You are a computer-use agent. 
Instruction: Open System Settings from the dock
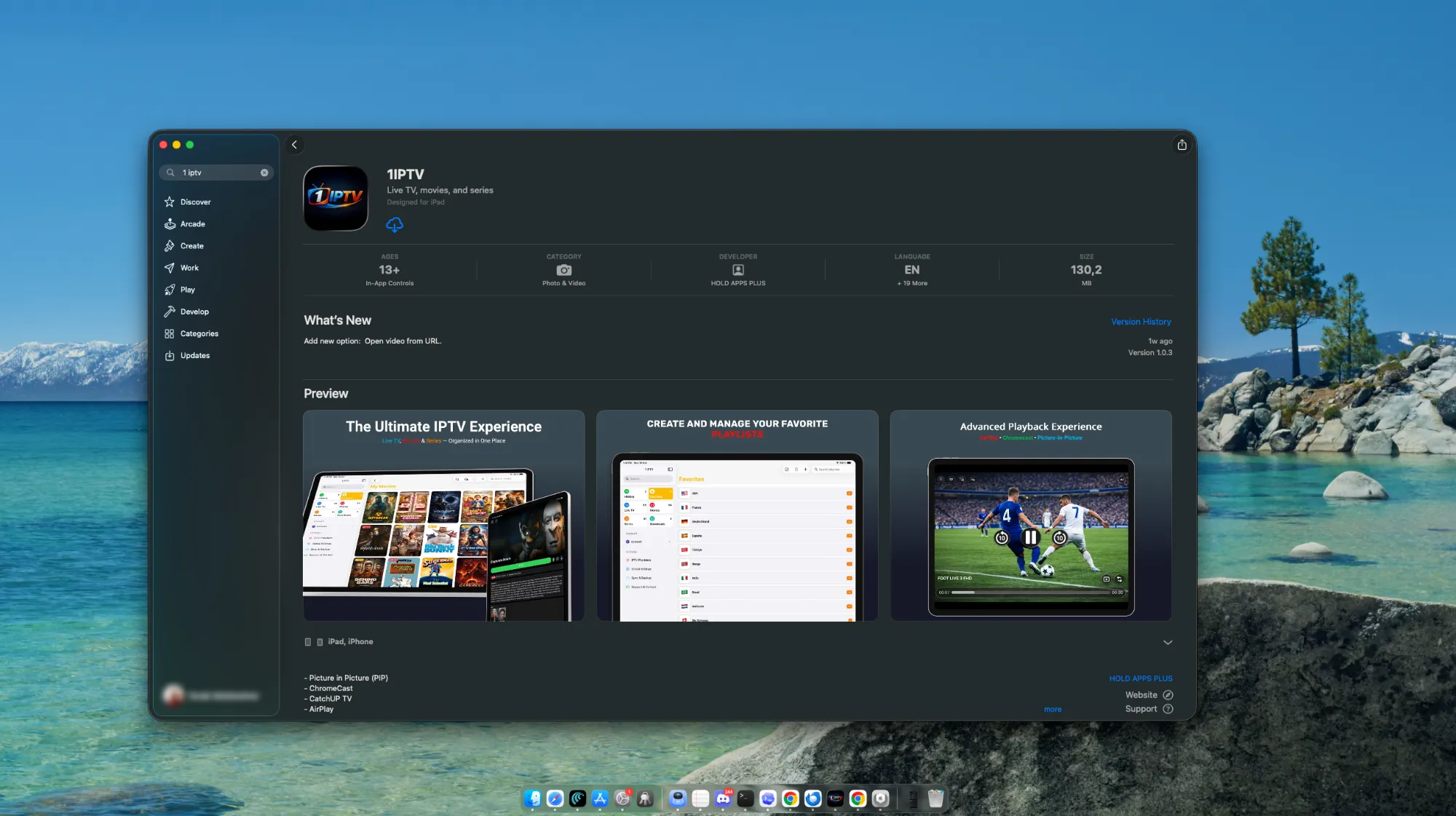pos(622,799)
